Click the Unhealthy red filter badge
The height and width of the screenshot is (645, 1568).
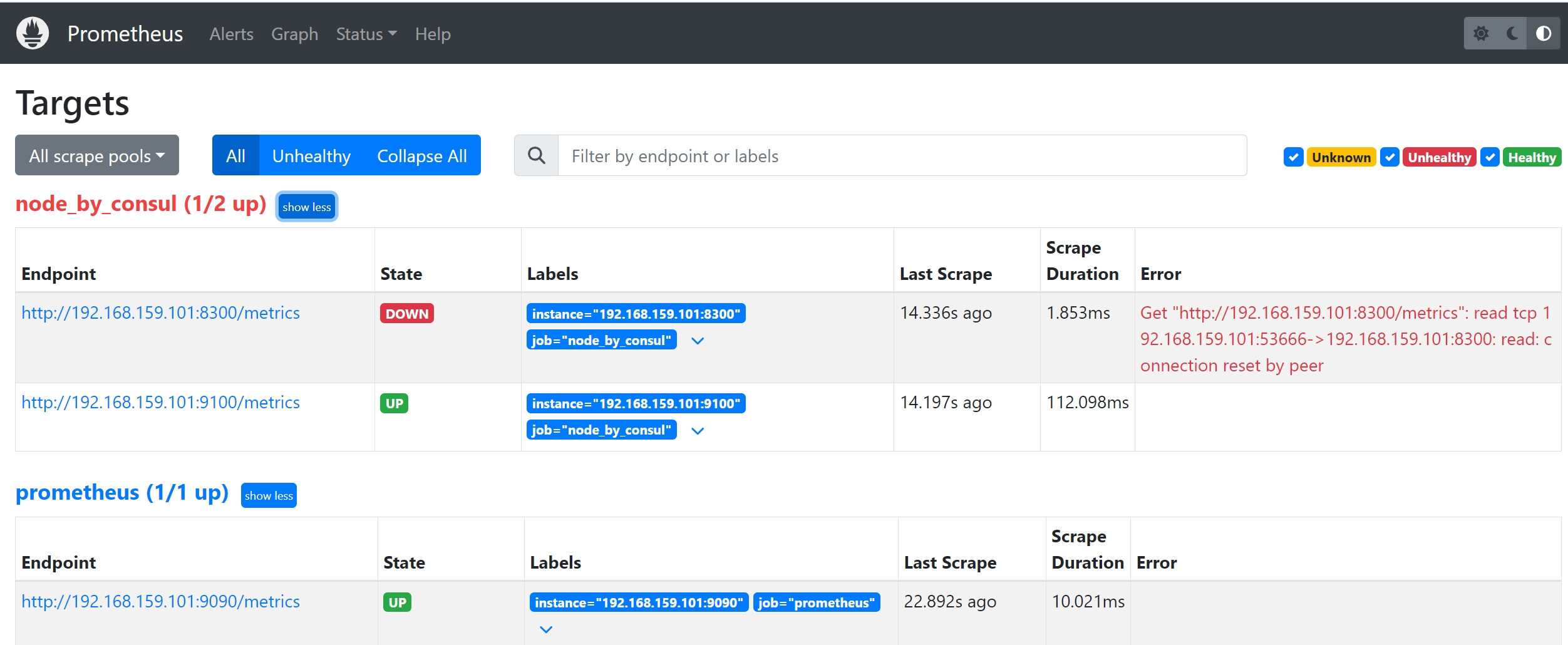pos(1440,157)
